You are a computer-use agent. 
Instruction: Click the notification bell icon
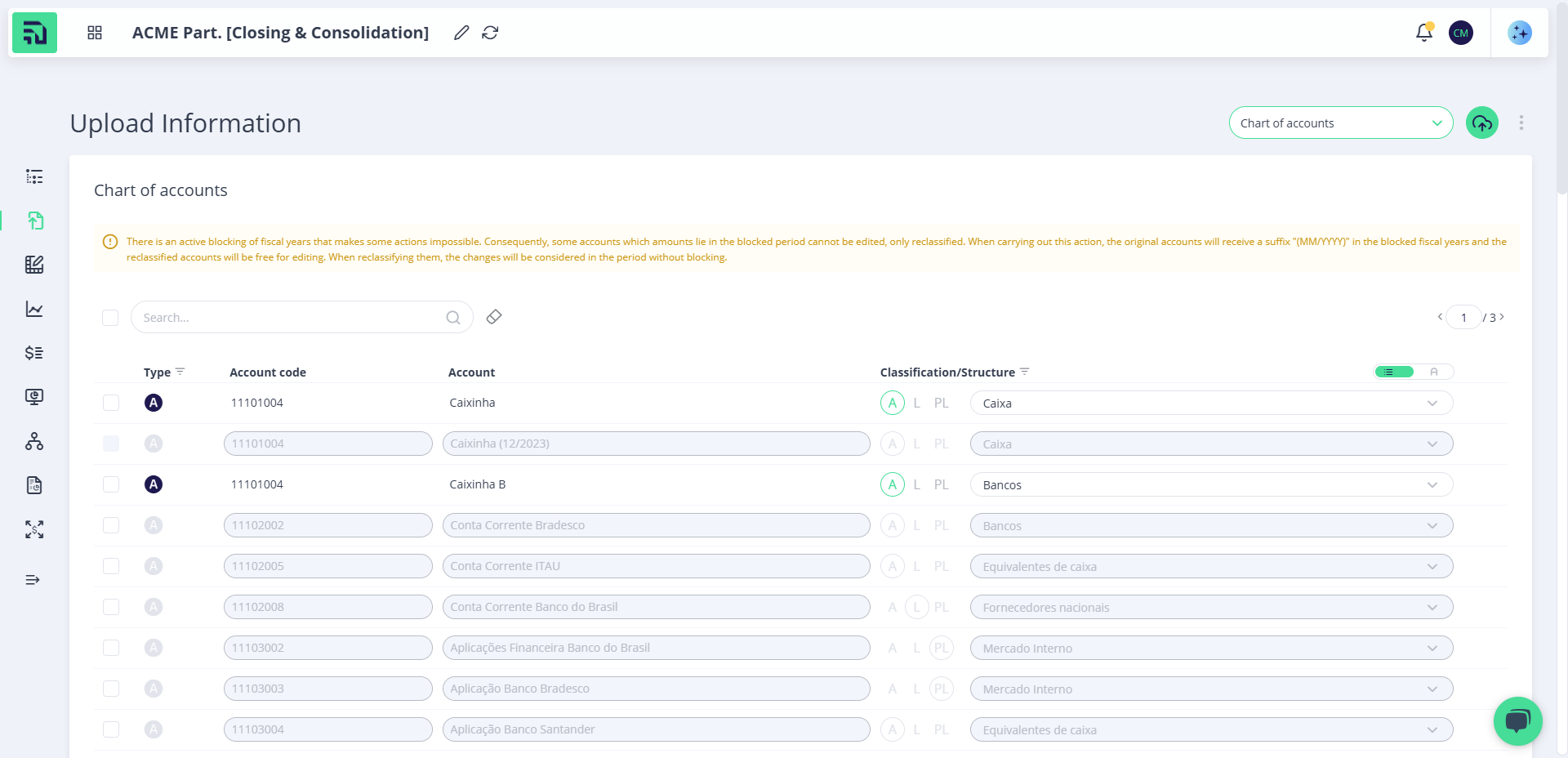[1423, 33]
